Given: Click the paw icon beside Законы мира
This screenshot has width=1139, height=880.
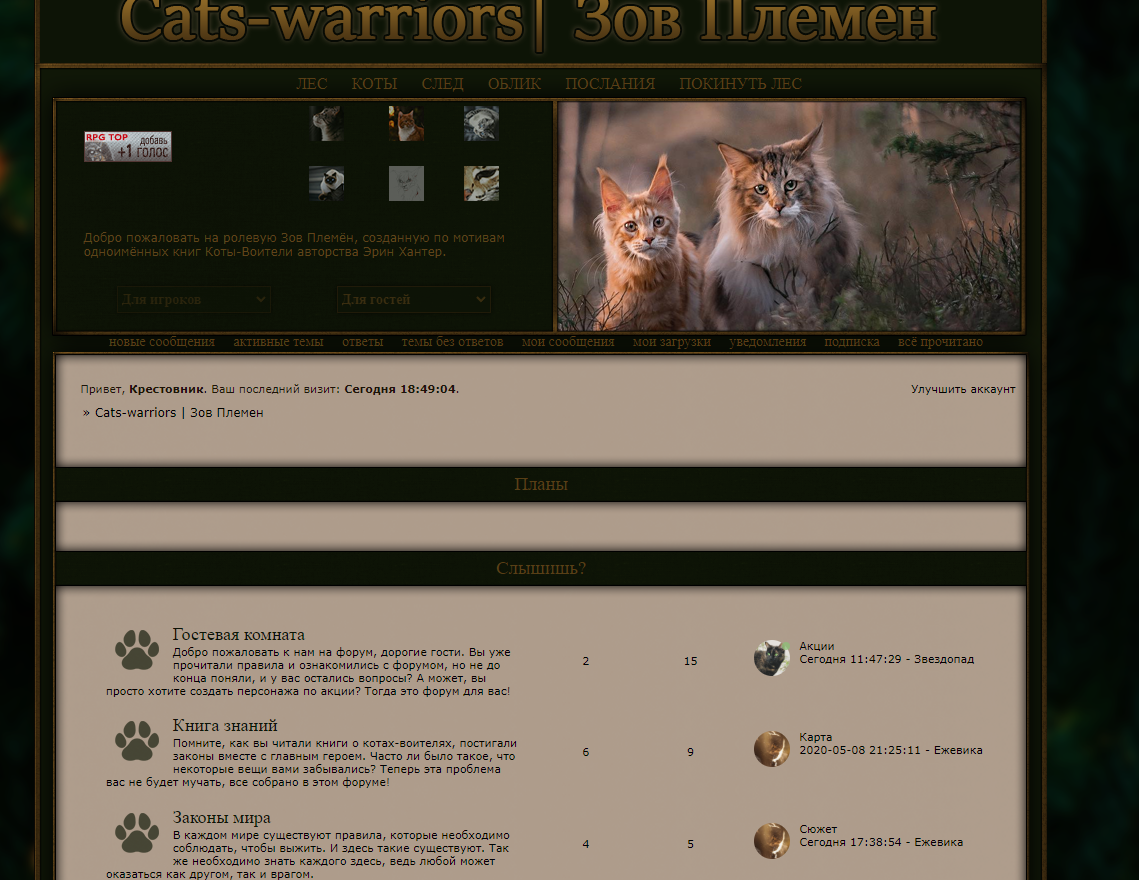Looking at the screenshot, I should click(137, 832).
